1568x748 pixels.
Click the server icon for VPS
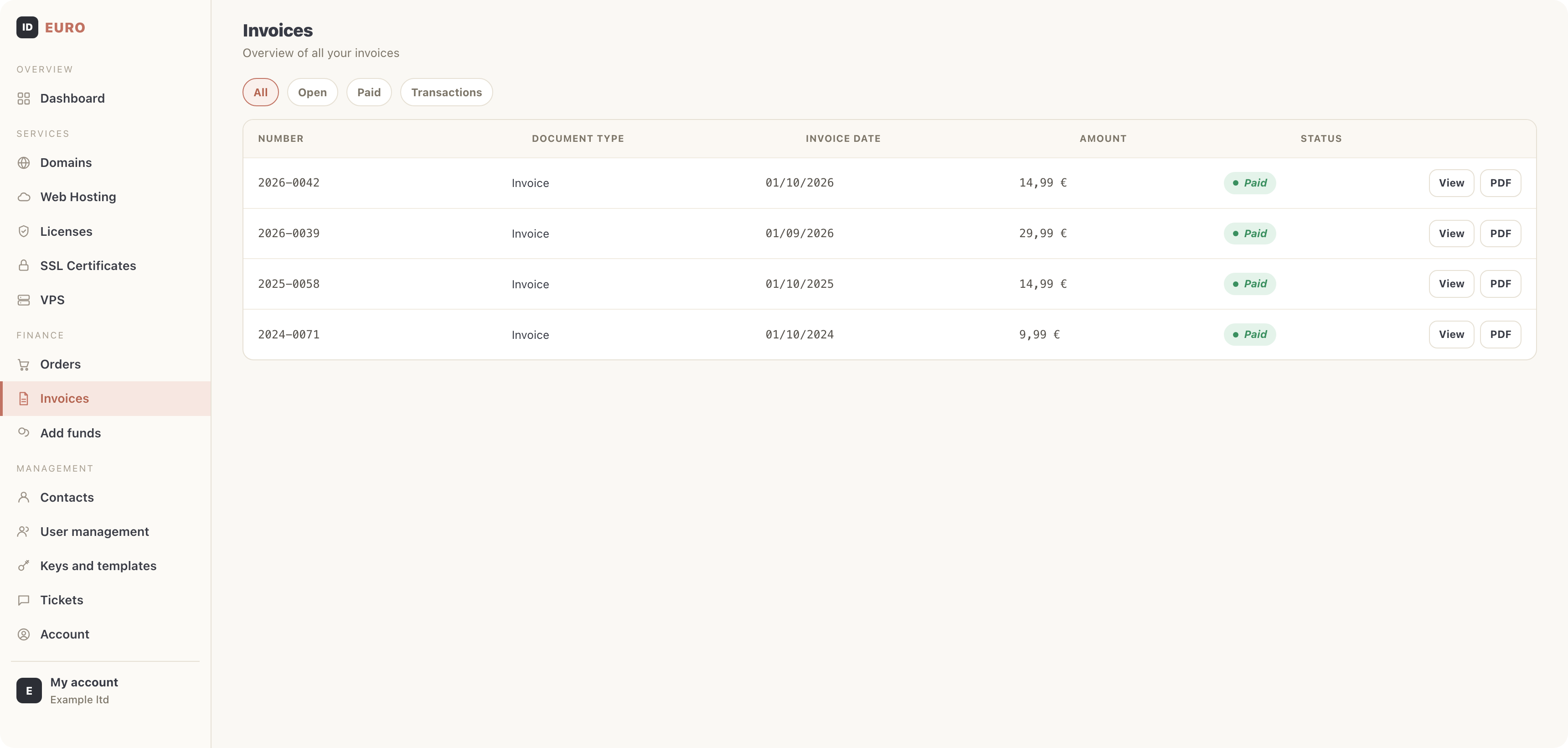pos(24,300)
